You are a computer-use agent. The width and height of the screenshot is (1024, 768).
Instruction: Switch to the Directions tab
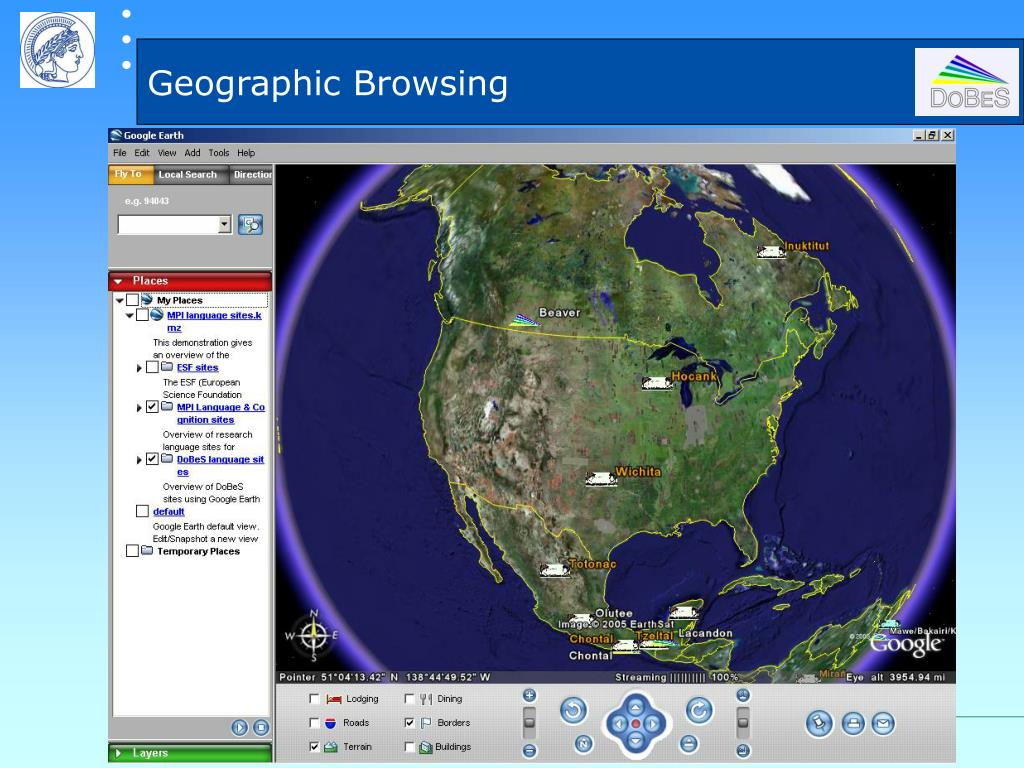(x=251, y=175)
